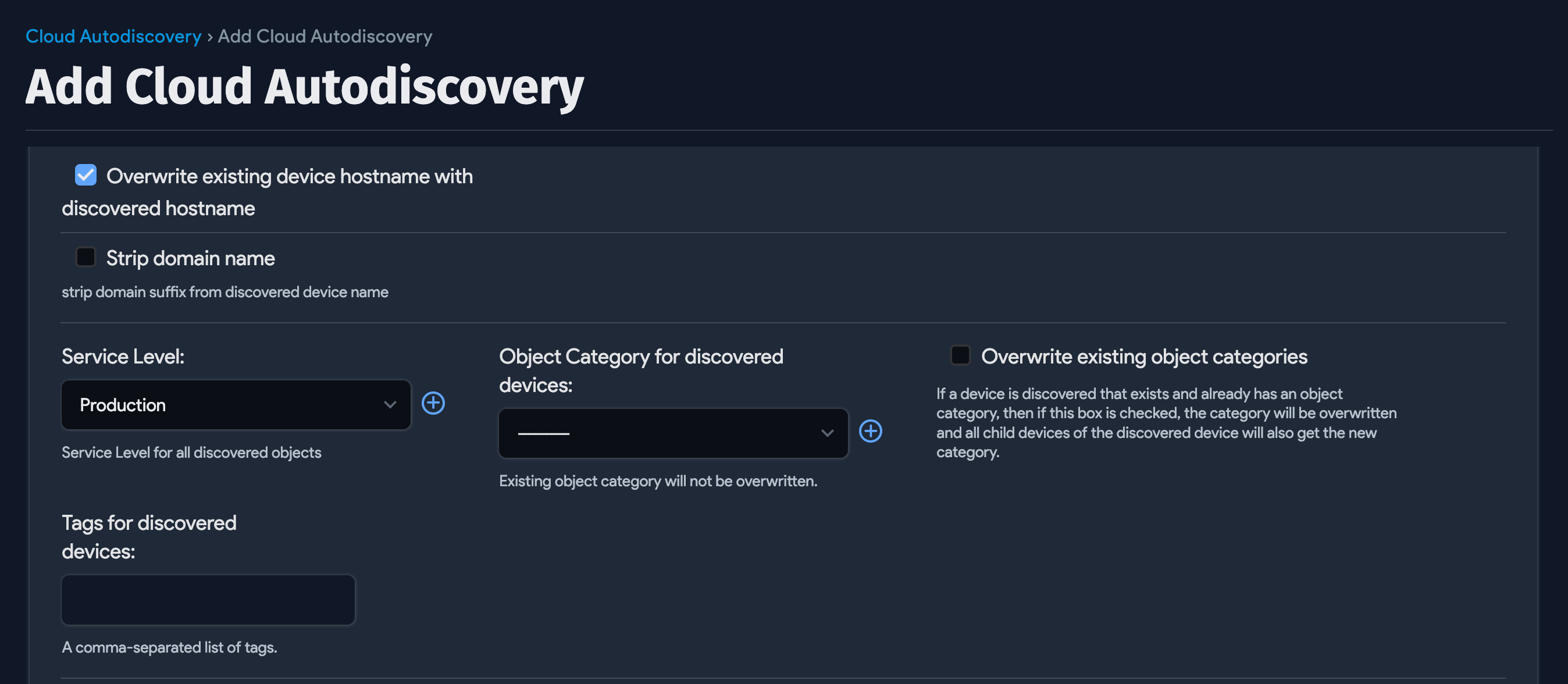Open the Service Level dropdown chevron
The image size is (1568, 684).
(390, 405)
